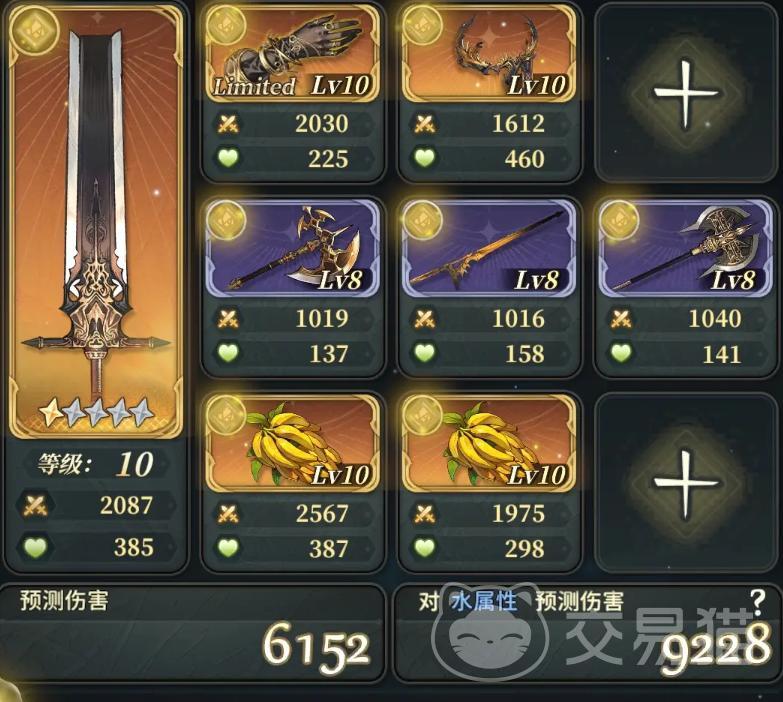
Task: Select the banana weapon with 1975 attack
Action: 488,443
